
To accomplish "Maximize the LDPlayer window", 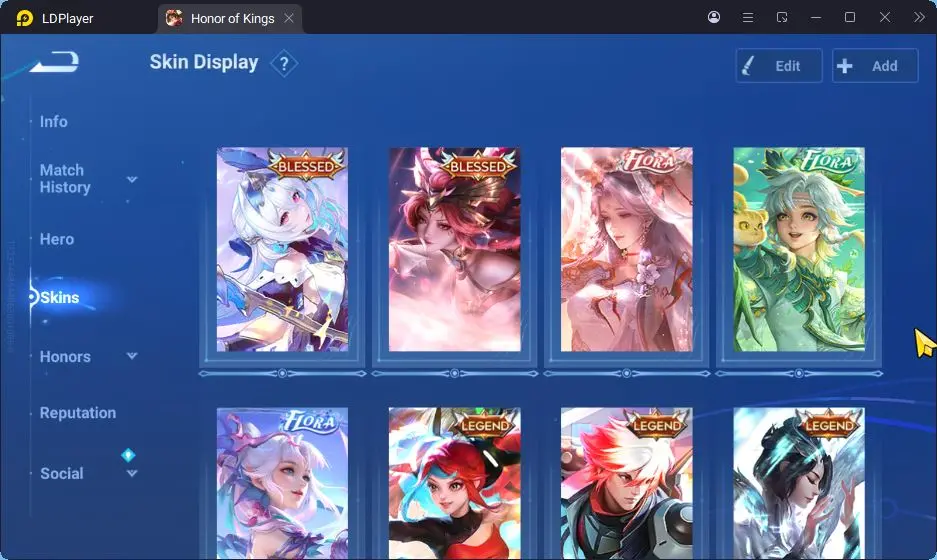I will tap(850, 17).
